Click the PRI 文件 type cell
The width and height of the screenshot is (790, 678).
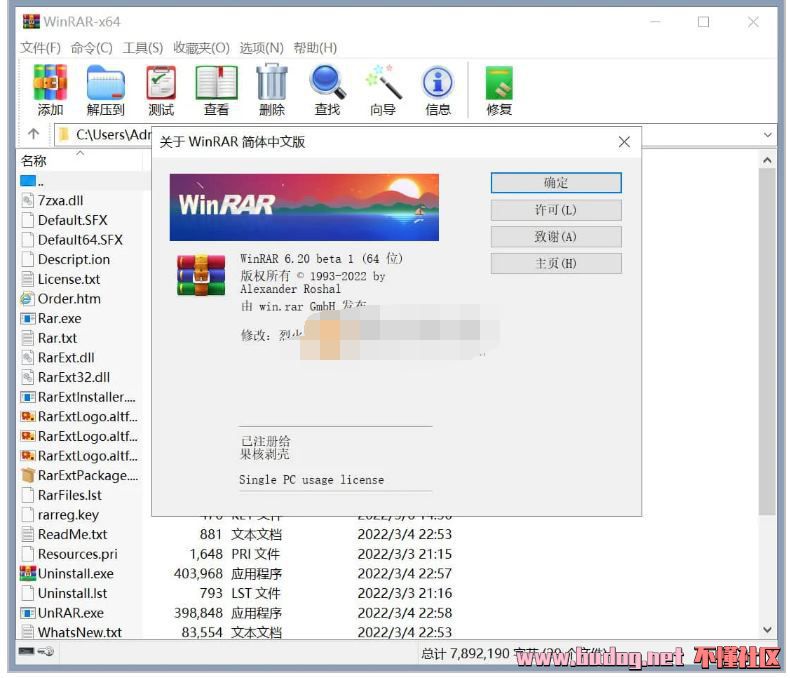[255, 554]
